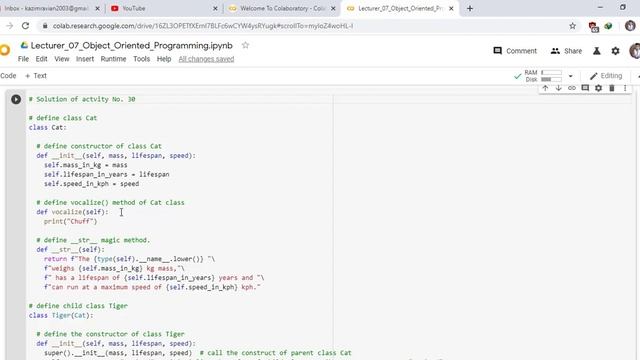Add a Code cell
Viewport: 640px width, 360px height.
pos(8,76)
